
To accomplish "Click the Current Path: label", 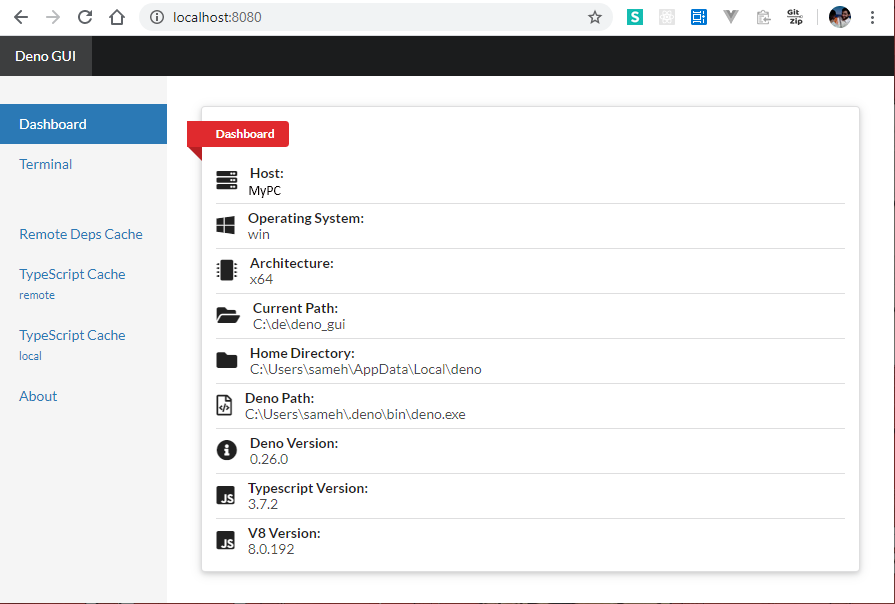I will point(296,308).
